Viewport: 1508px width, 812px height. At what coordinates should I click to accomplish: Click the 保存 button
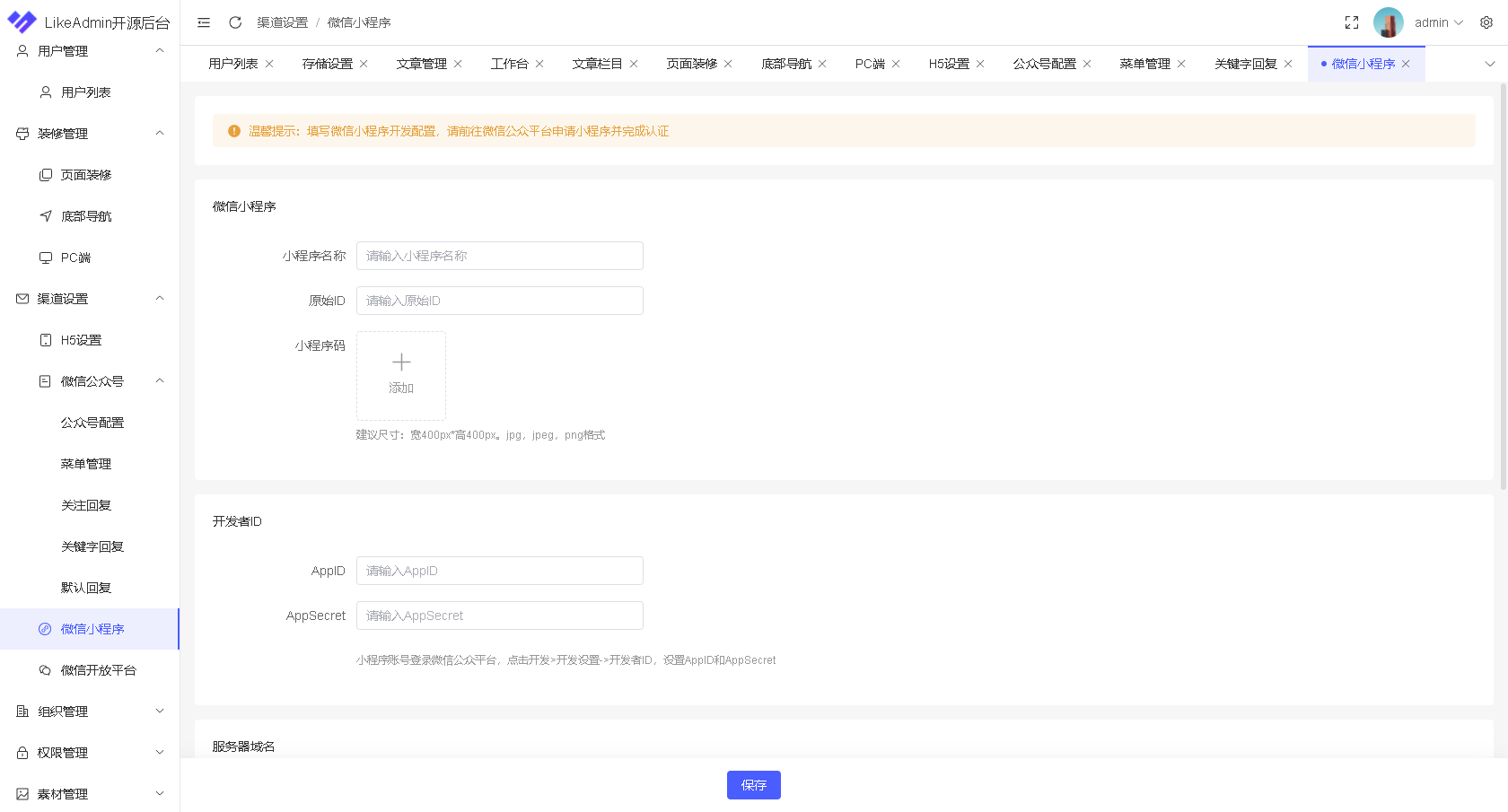tap(754, 785)
